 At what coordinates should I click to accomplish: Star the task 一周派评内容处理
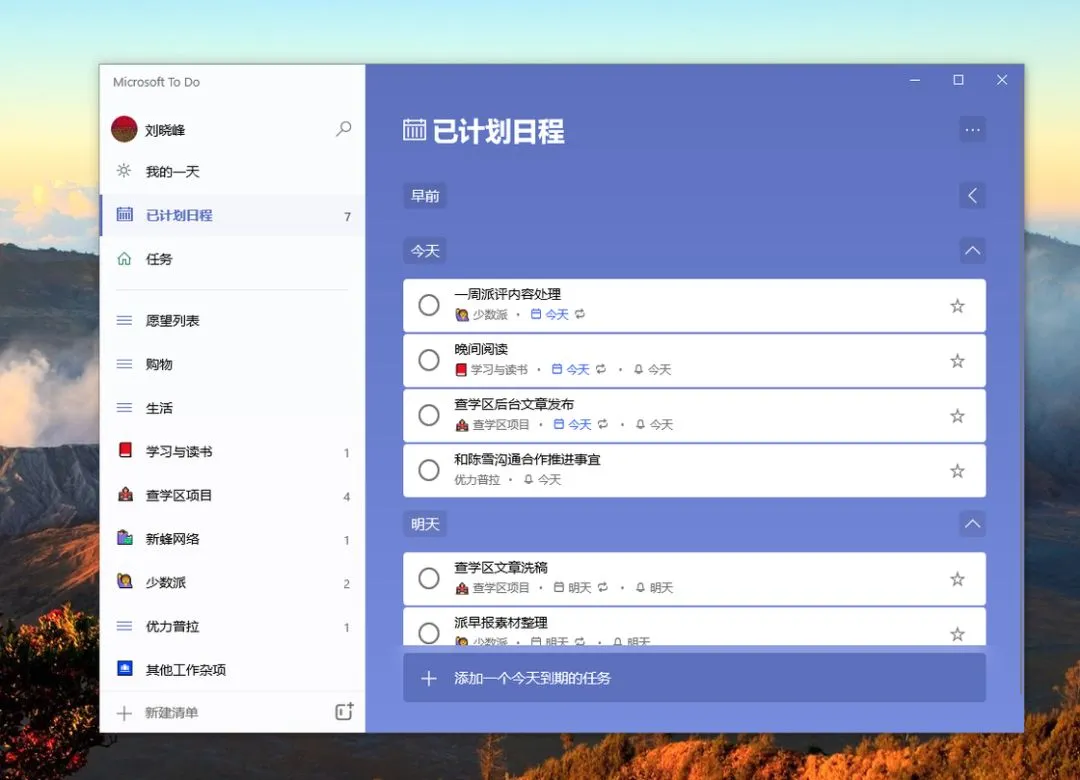(957, 306)
